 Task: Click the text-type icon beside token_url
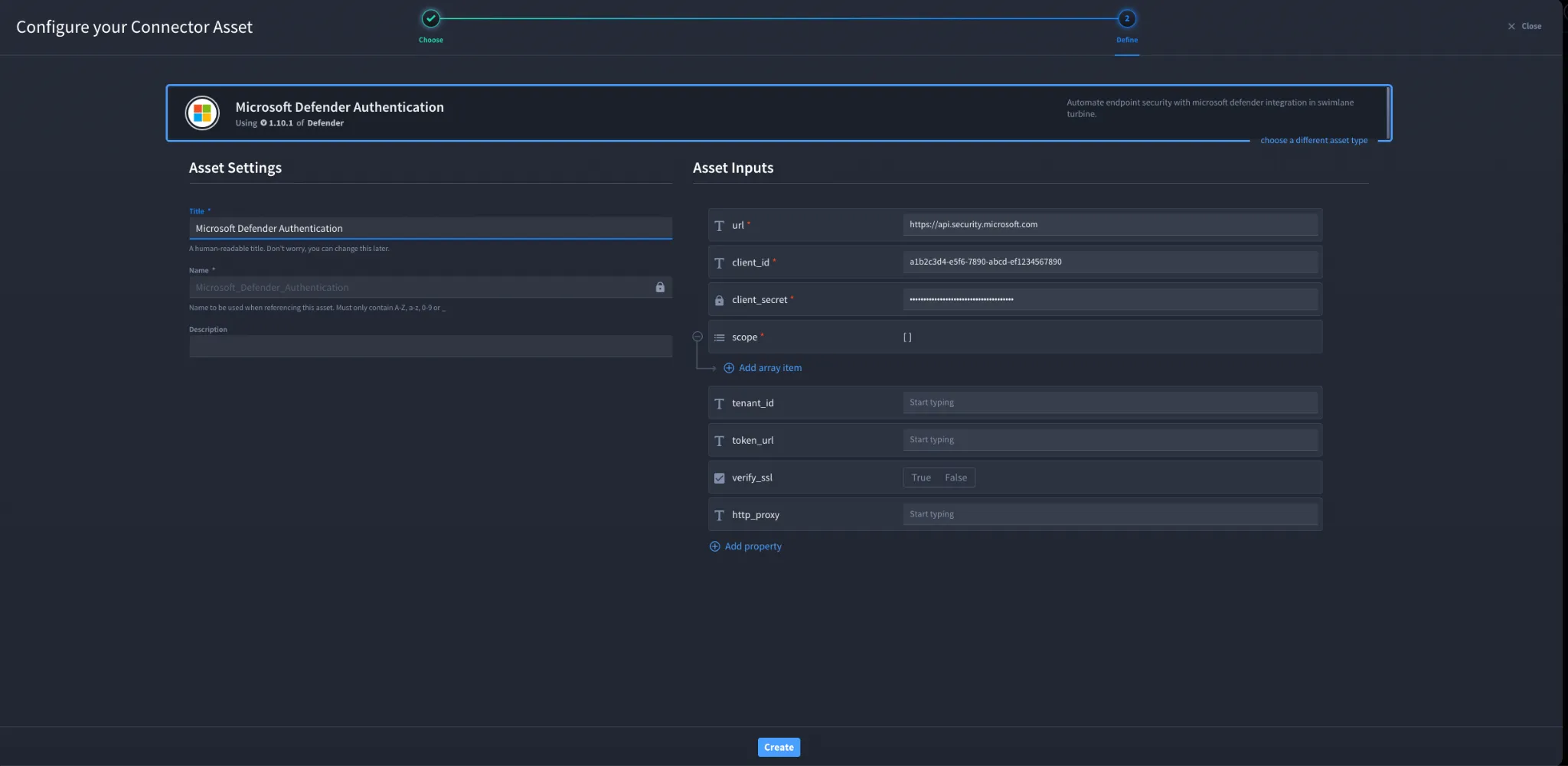[x=719, y=441]
